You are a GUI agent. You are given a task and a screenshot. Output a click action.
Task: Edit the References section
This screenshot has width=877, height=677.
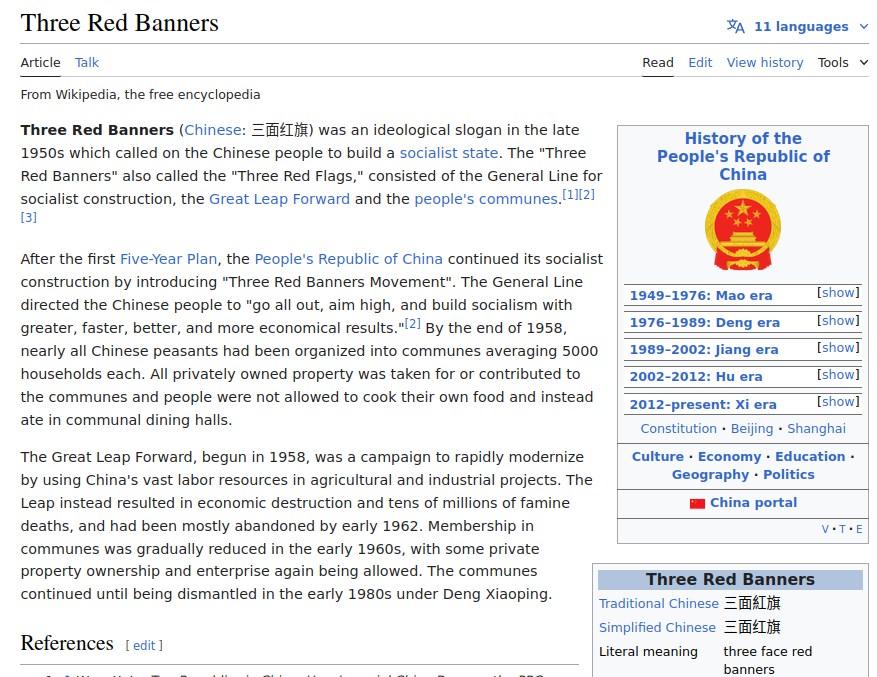point(144,646)
